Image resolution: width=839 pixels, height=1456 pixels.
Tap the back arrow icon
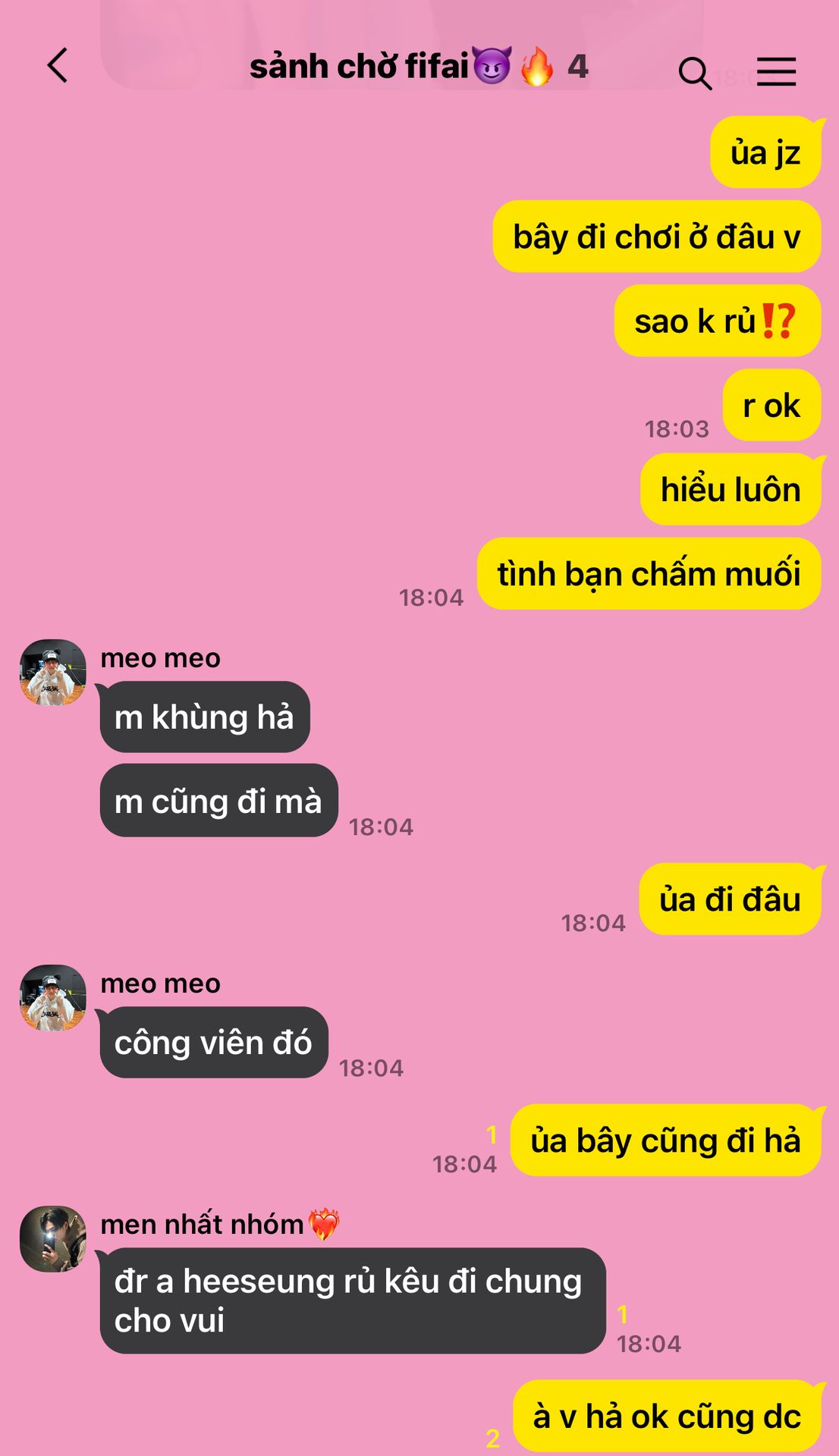click(x=58, y=65)
